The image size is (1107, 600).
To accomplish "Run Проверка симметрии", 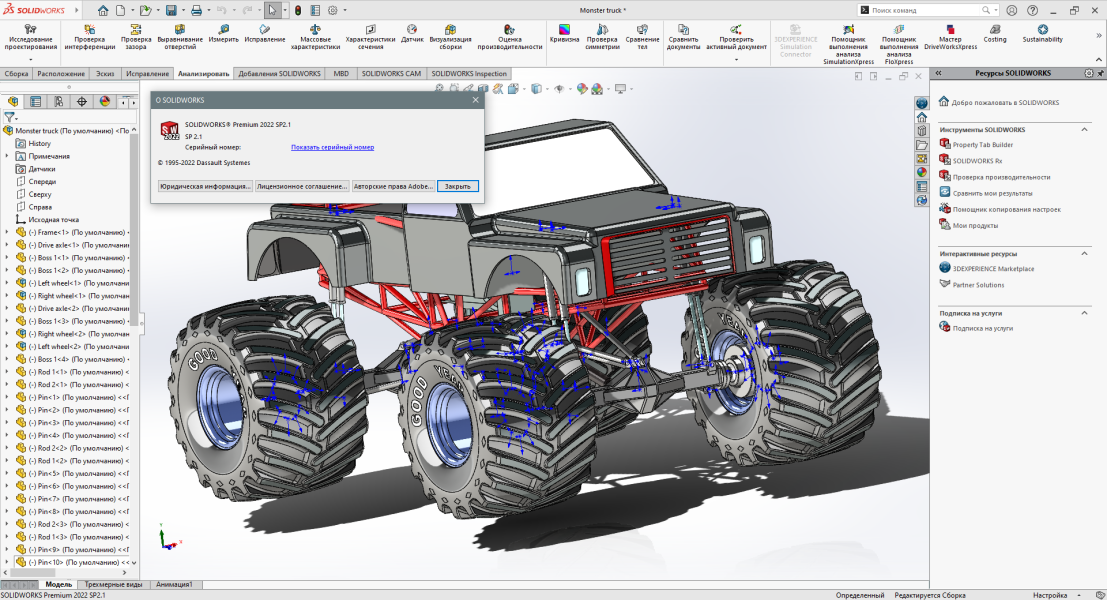I will [x=602, y=37].
